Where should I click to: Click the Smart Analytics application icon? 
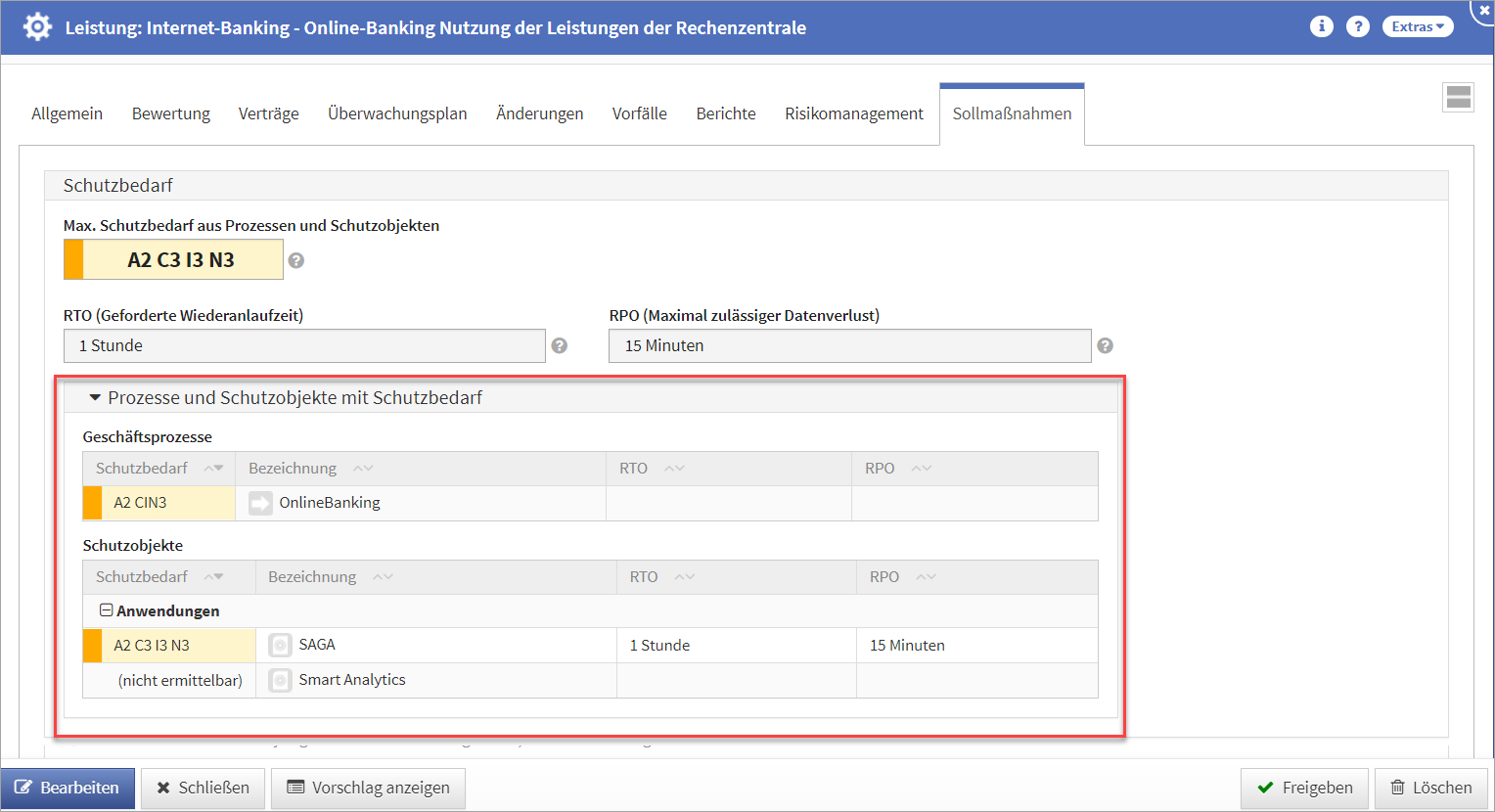pyautogui.click(x=280, y=680)
